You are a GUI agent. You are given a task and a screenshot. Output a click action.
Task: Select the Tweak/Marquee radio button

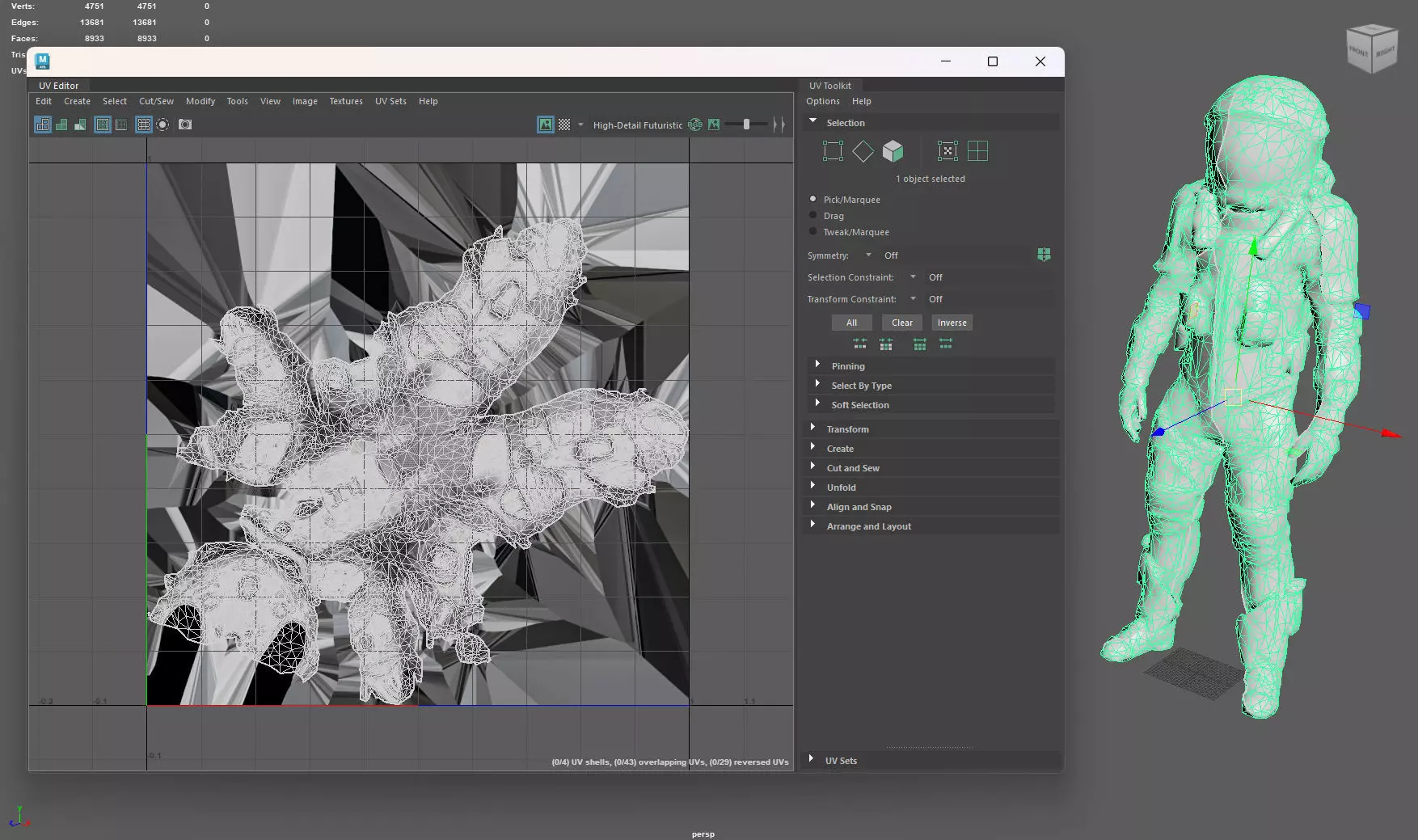[813, 231]
